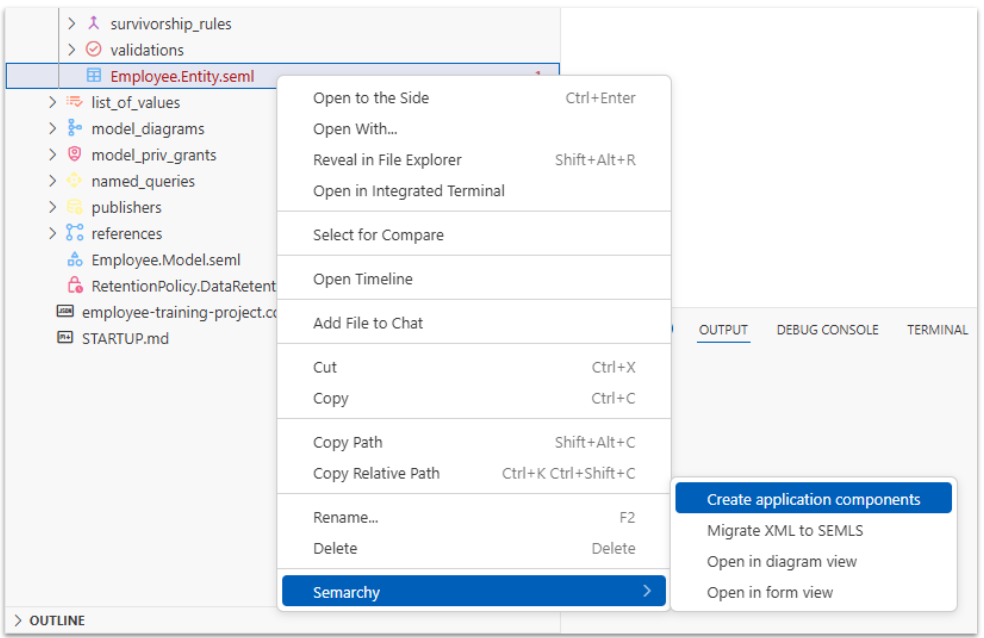The image size is (984, 638).
Task: Click the model_priv_grants shield icon
Action: [74, 155]
